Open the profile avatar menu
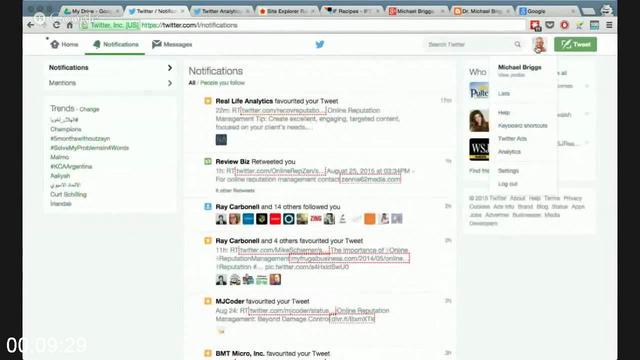The width and height of the screenshot is (640, 360). 539,44
